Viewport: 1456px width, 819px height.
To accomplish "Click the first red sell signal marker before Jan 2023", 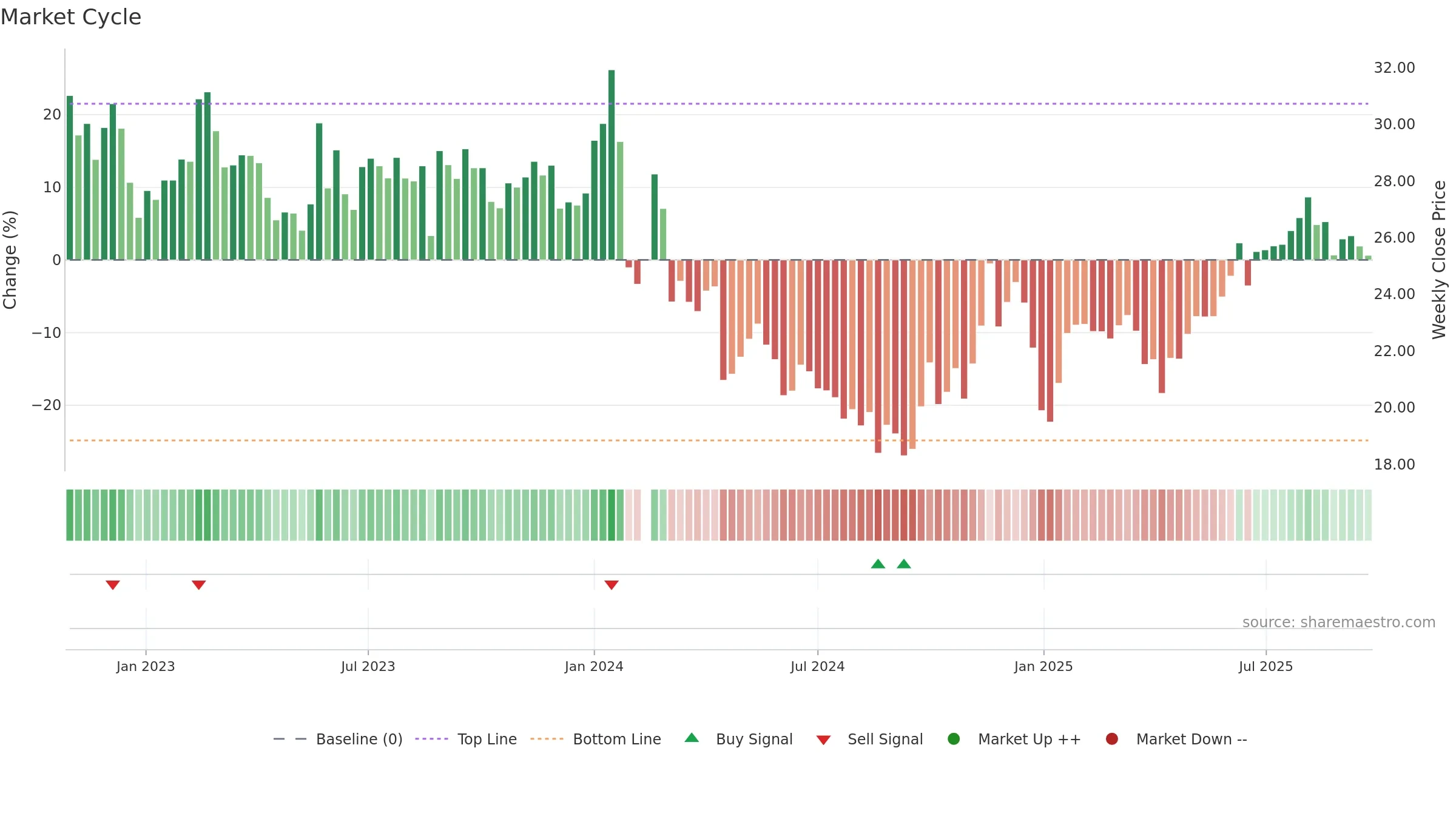I will point(113,585).
